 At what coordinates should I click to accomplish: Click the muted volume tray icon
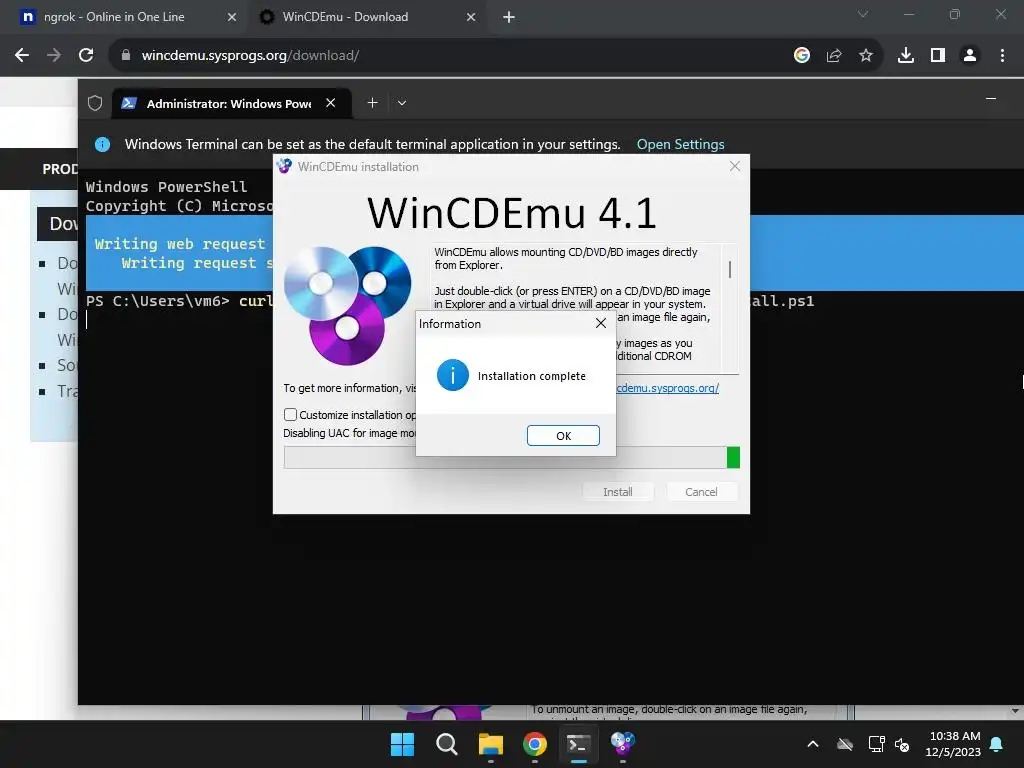(902, 744)
